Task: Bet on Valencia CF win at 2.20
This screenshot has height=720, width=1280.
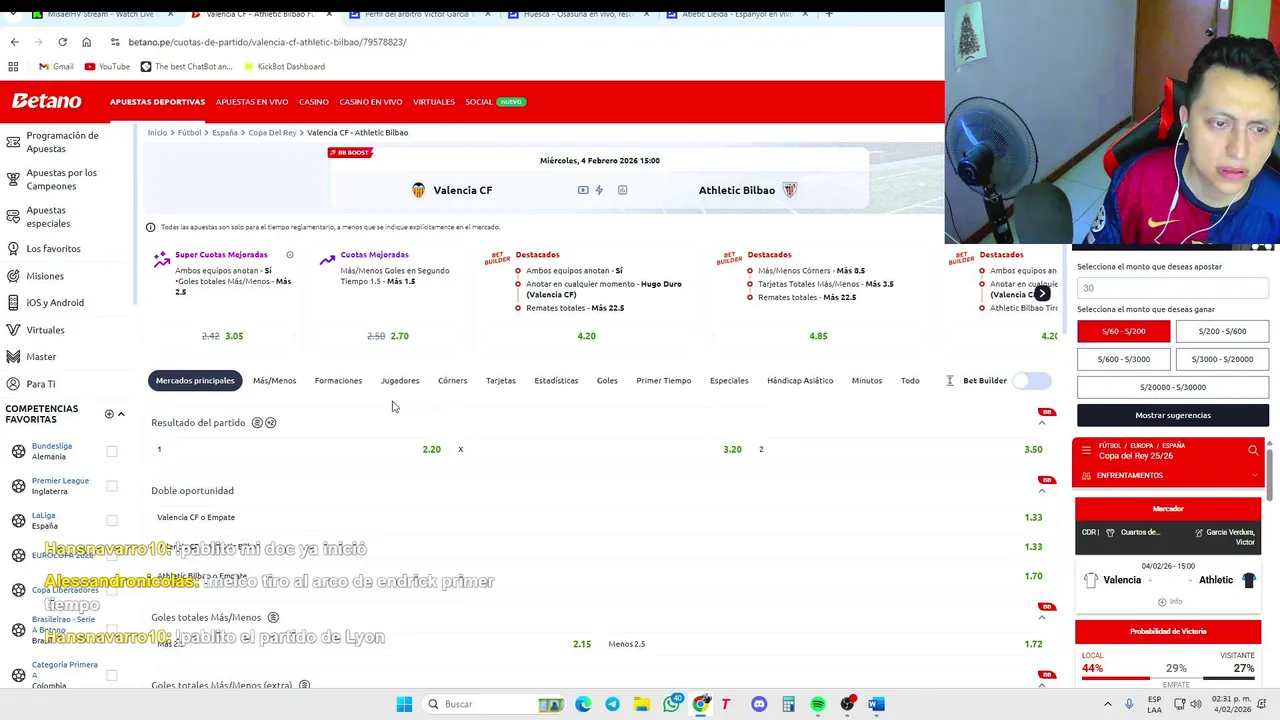Action: (298, 450)
